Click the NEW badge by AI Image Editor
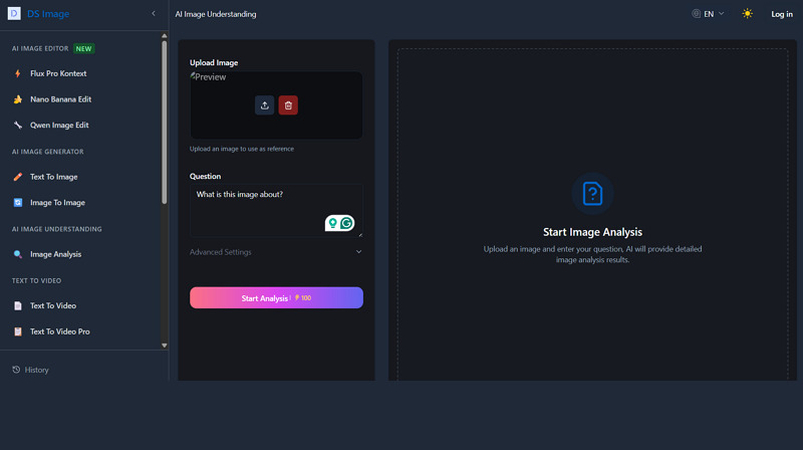The width and height of the screenshot is (803, 450). coord(84,49)
